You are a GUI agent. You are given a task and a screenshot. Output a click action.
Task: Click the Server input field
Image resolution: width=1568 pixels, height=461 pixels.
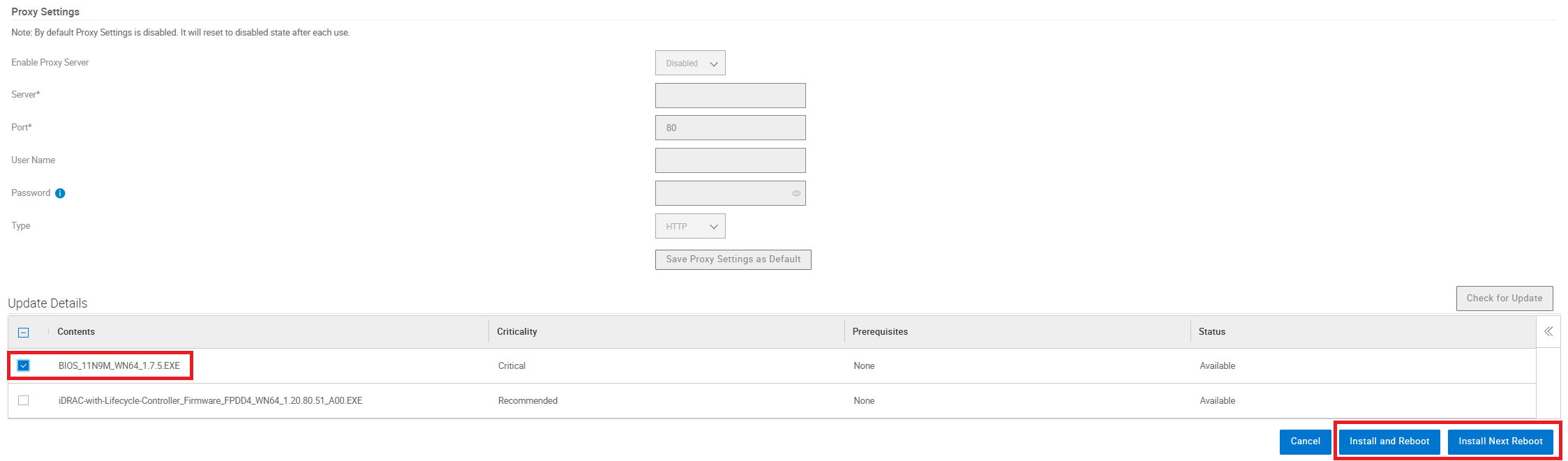click(731, 96)
